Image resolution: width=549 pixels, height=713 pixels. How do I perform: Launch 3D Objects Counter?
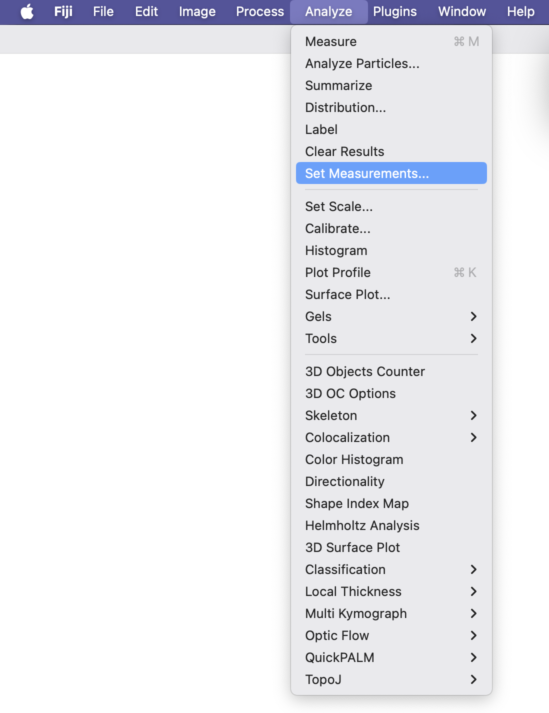click(391, 372)
